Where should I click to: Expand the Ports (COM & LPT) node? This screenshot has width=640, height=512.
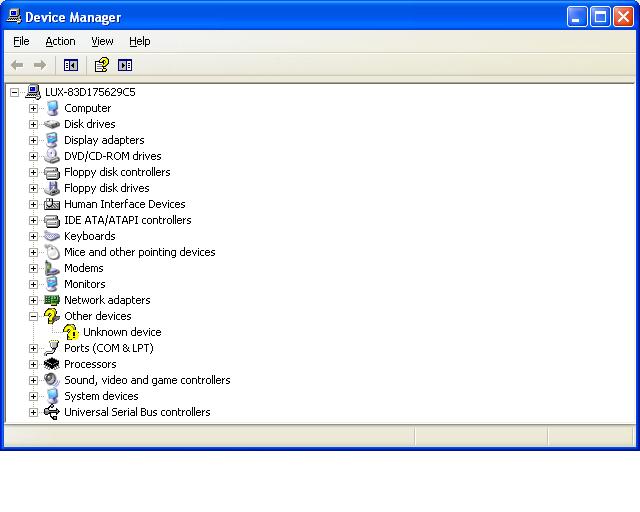[33, 348]
